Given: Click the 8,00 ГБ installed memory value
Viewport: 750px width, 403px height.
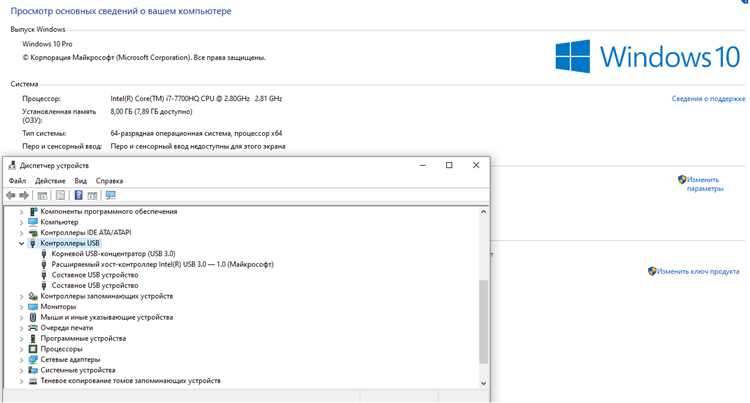Looking at the screenshot, I should (x=151, y=111).
